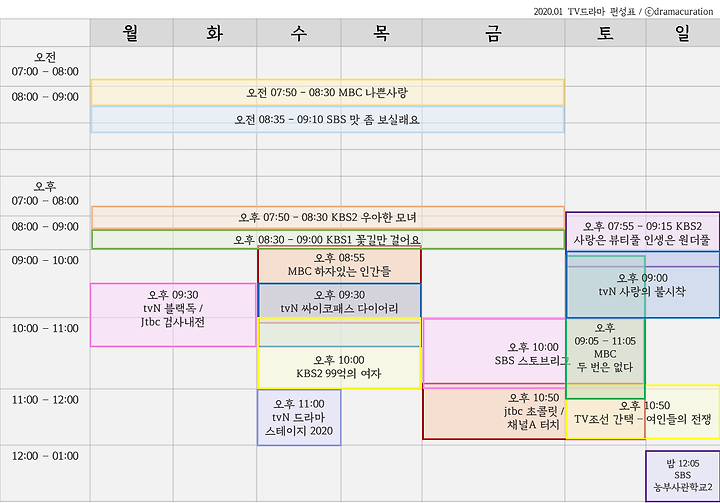Viewport: 720px width, 503px height.
Task: Click the jtbc 초콜릿 / 채널A 터치 block
Action: tap(534, 411)
